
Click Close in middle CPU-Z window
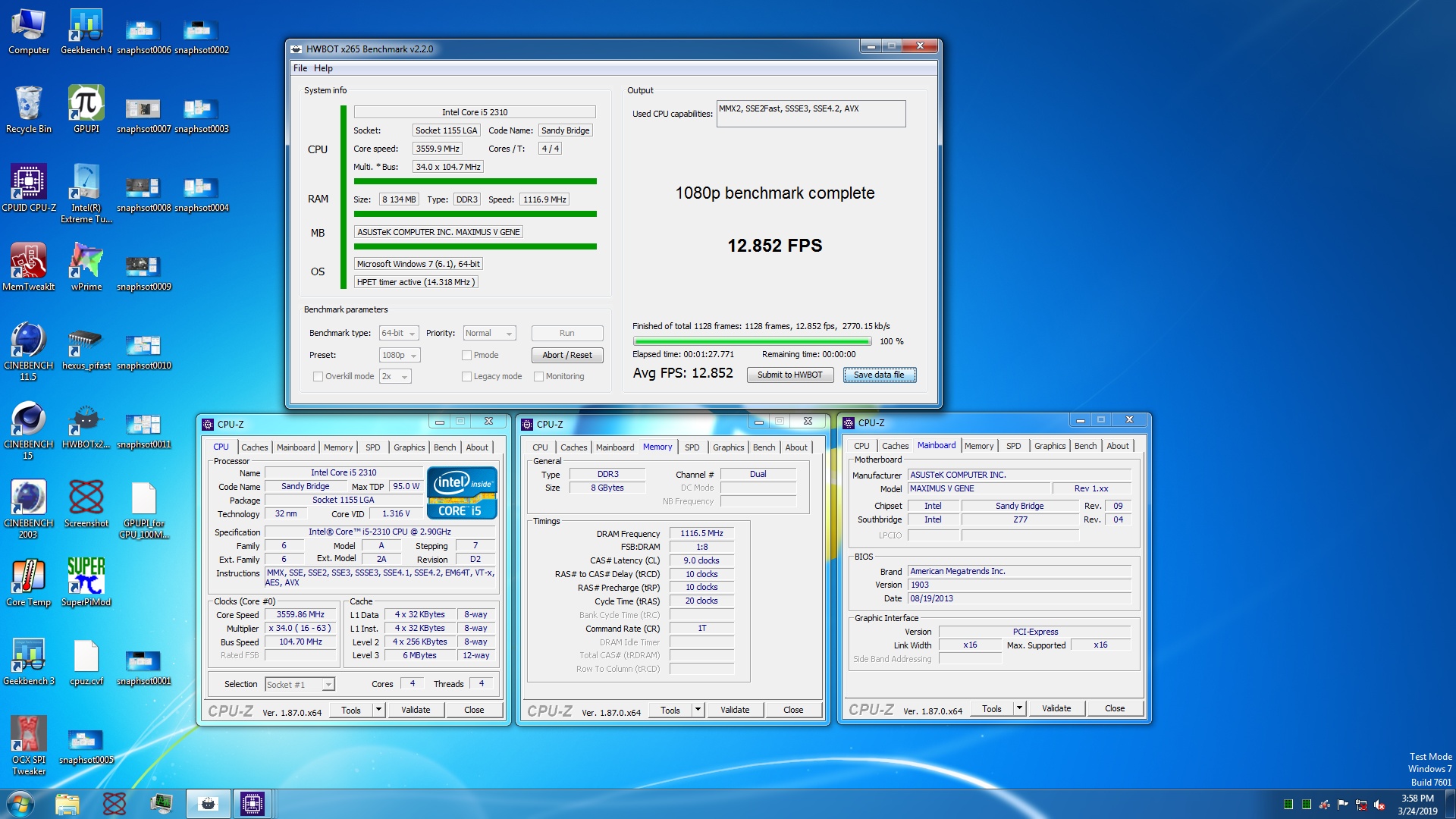[x=793, y=710]
